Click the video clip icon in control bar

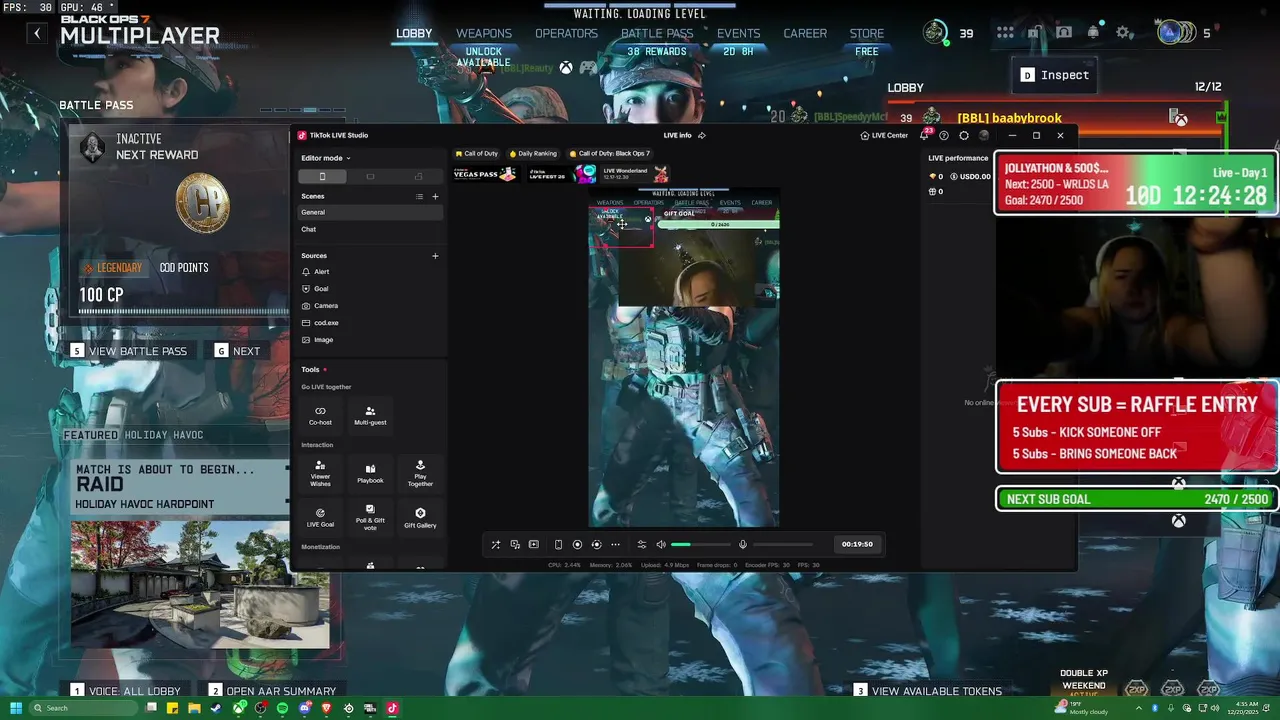(x=534, y=545)
